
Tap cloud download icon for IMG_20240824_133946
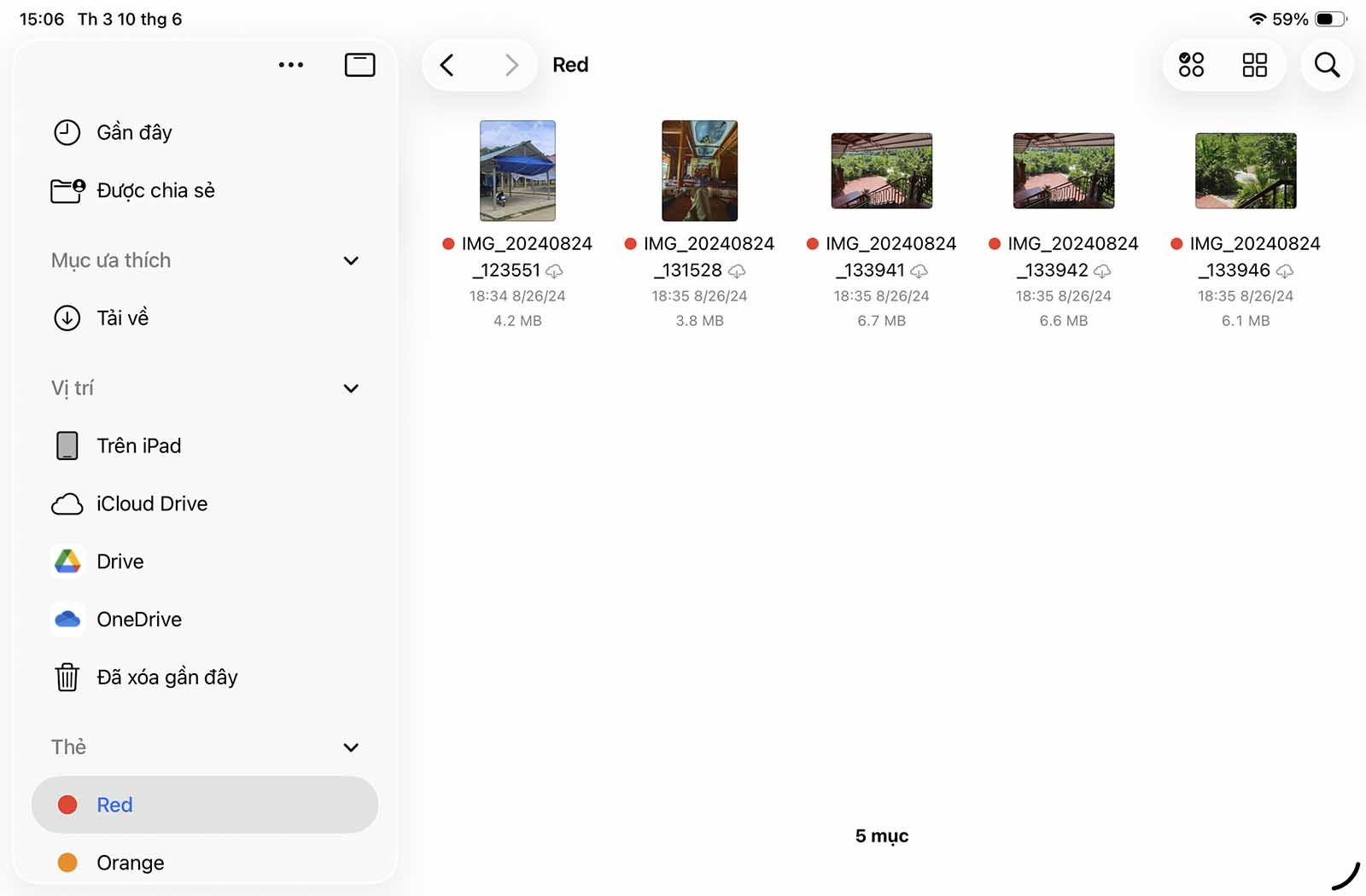point(1285,271)
